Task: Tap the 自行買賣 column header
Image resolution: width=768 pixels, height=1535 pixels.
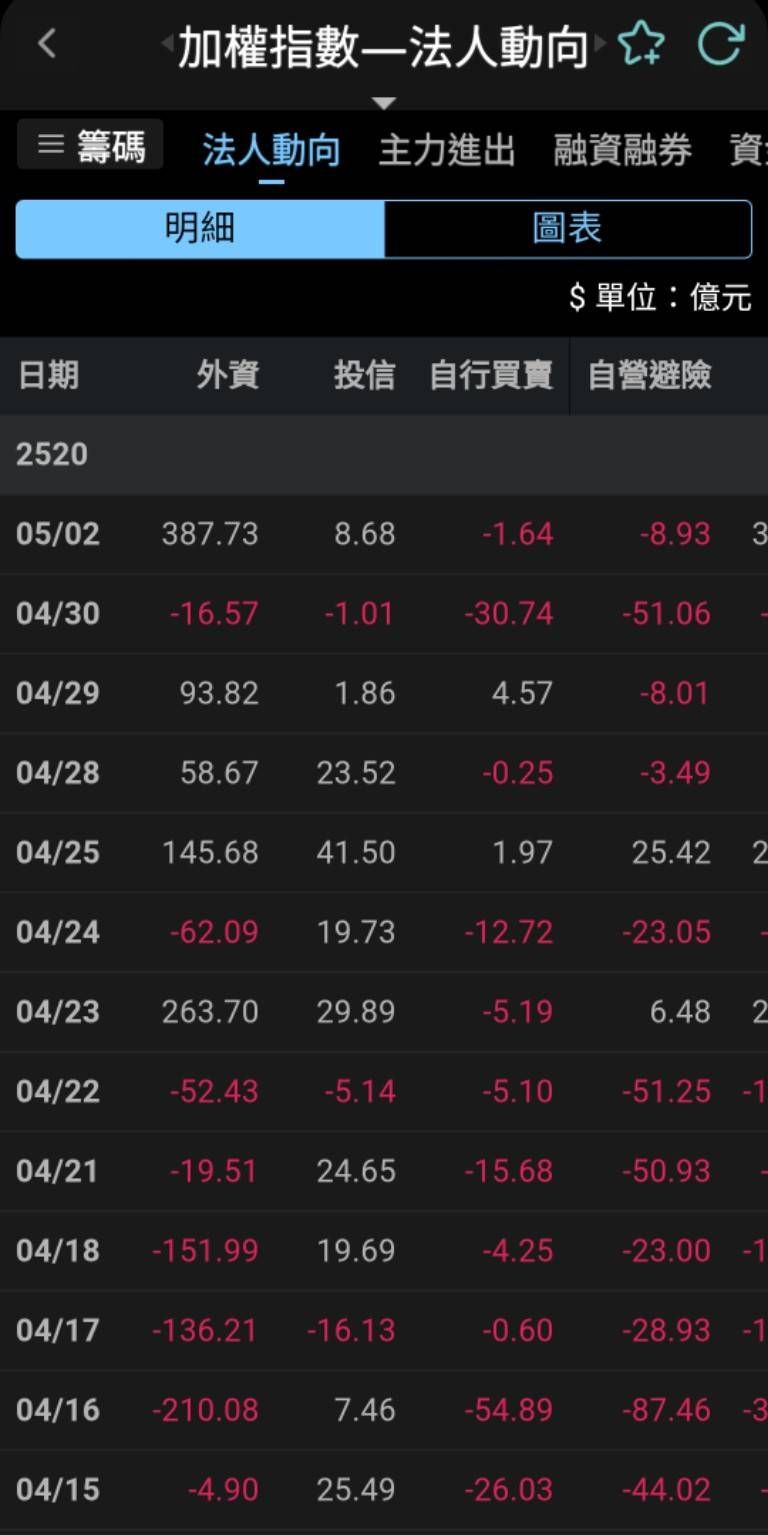Action: pos(491,376)
